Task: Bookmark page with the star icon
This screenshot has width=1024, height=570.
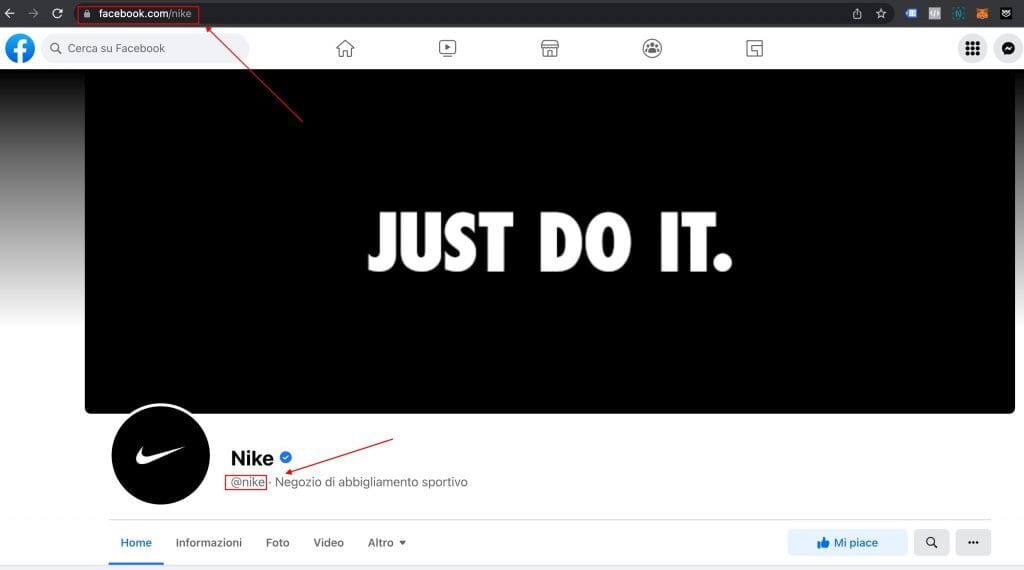Action: (881, 14)
